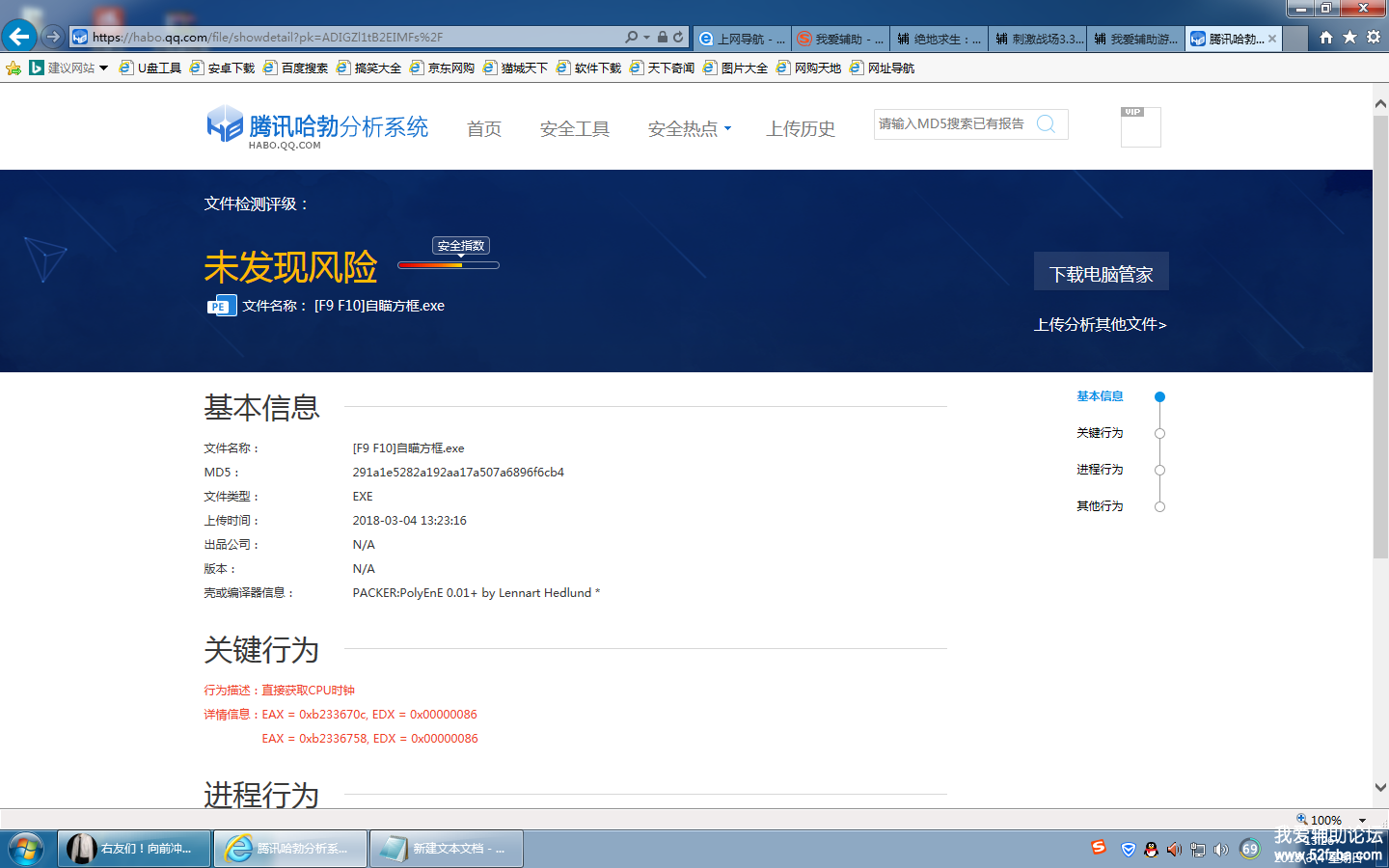Open favorites star icon in top right
The width and height of the screenshot is (1389, 868).
(x=1349, y=38)
